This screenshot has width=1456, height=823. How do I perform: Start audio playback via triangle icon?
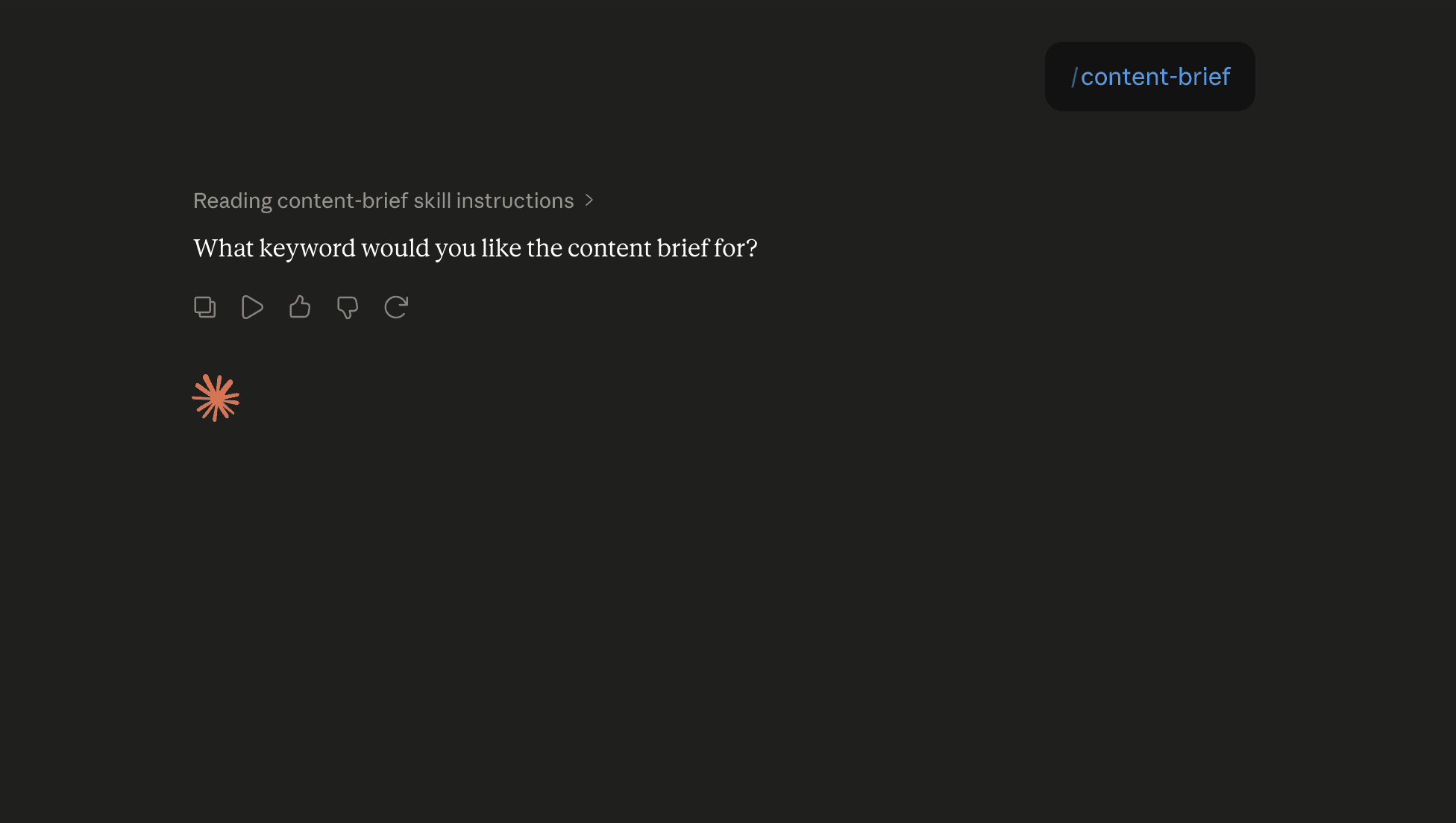pyautogui.click(x=252, y=307)
